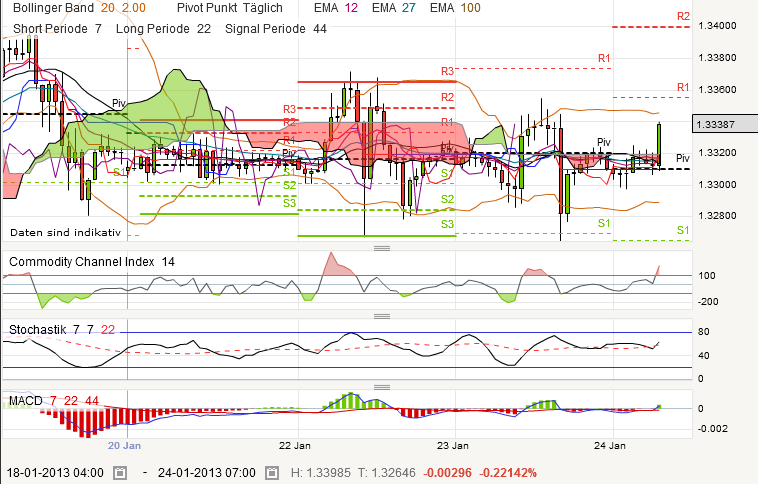This screenshot has height=484, width=758.
Task: Select the Signal Periode 44 setting
Action: (276, 29)
